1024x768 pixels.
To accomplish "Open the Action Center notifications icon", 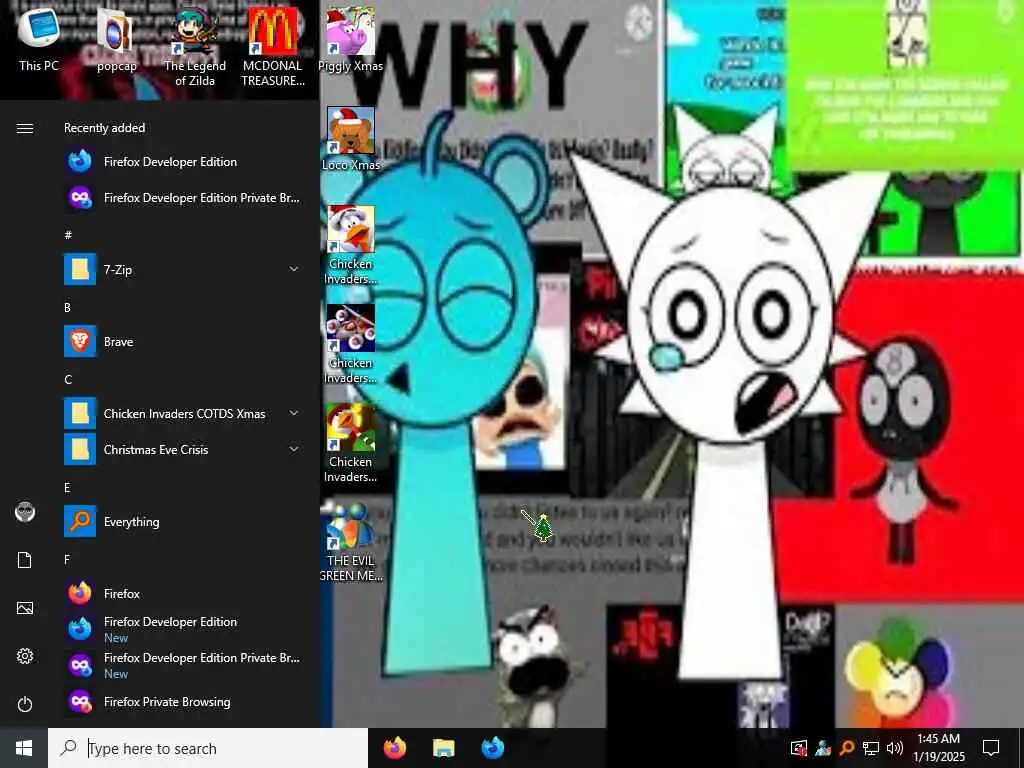I will [991, 748].
